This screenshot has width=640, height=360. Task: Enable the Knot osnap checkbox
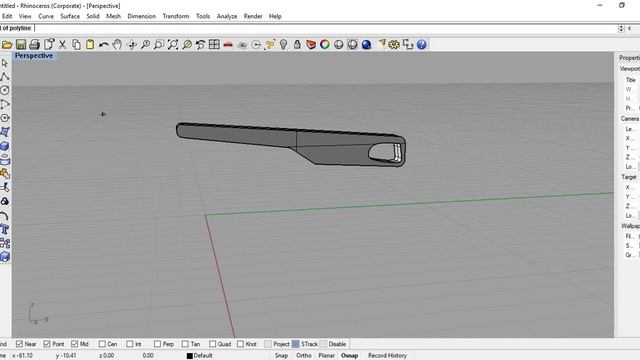click(x=240, y=344)
